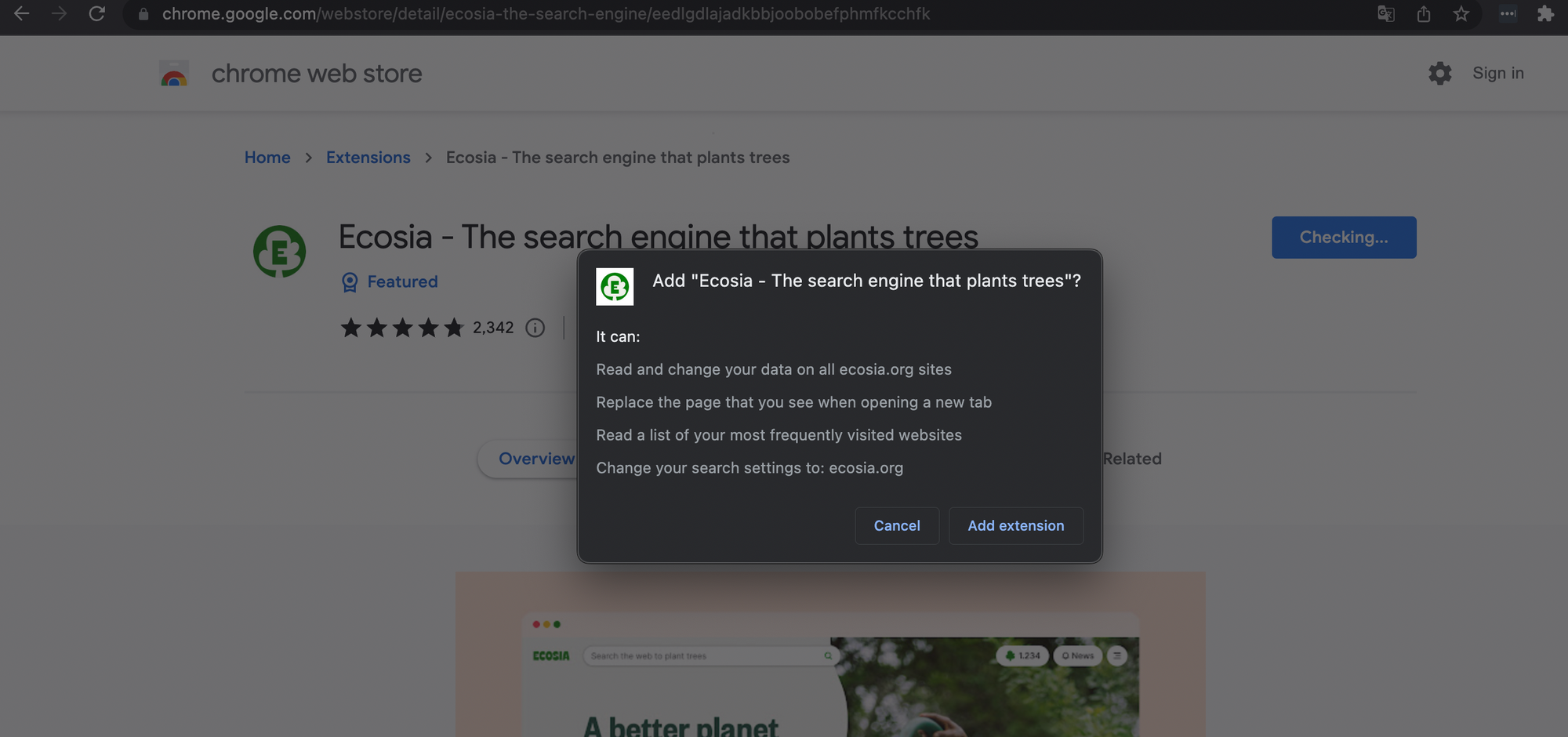Screen dimensions: 1568x737
Task: Click the three-dots extension icon in toolbar
Action: (1508, 13)
